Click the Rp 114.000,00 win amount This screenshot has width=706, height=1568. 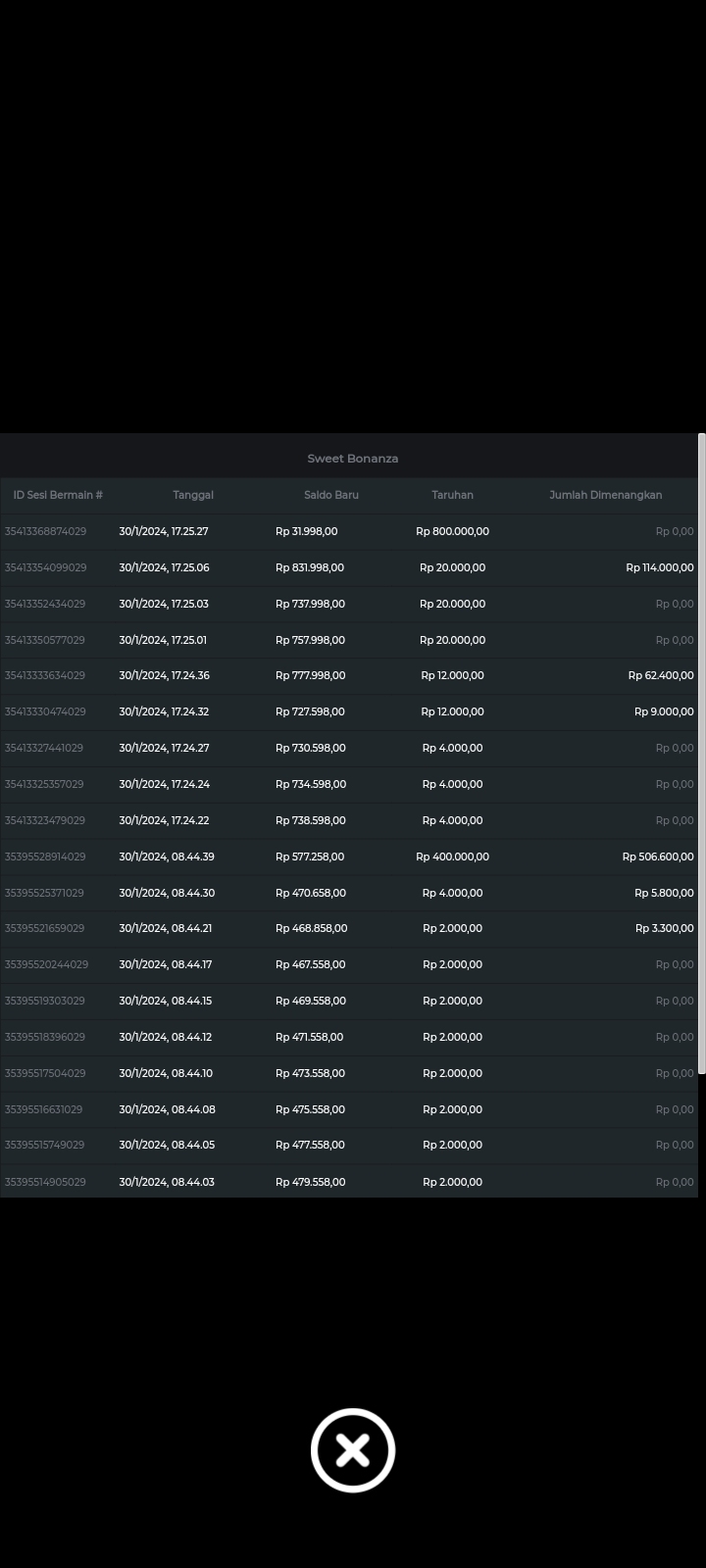click(x=659, y=567)
